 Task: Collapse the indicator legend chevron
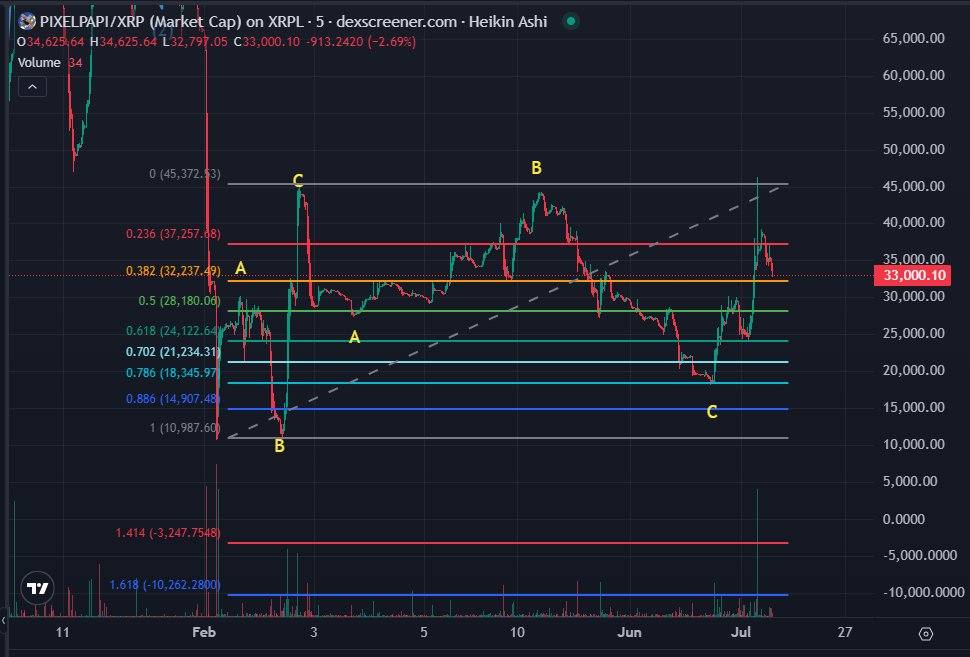[x=32, y=87]
